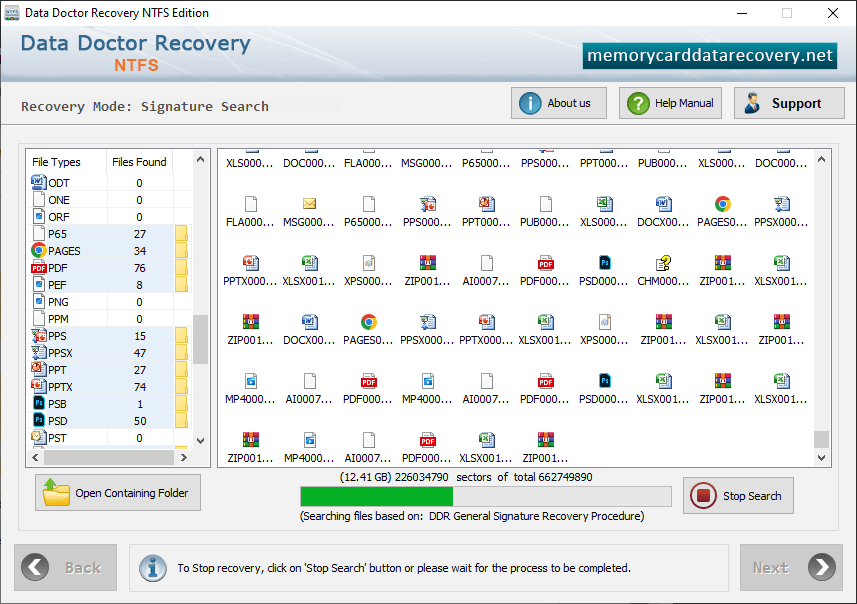Select the PSD000 file in third row

[604, 263]
